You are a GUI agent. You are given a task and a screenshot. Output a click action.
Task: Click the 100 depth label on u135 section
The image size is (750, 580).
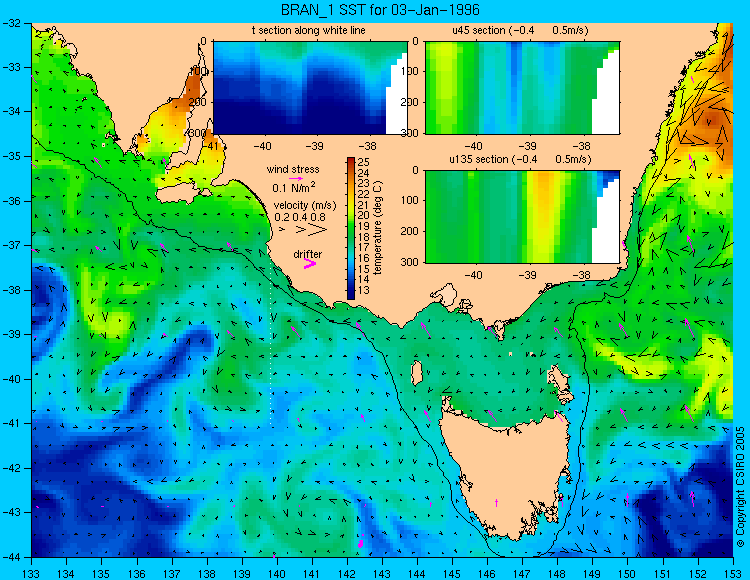point(411,200)
